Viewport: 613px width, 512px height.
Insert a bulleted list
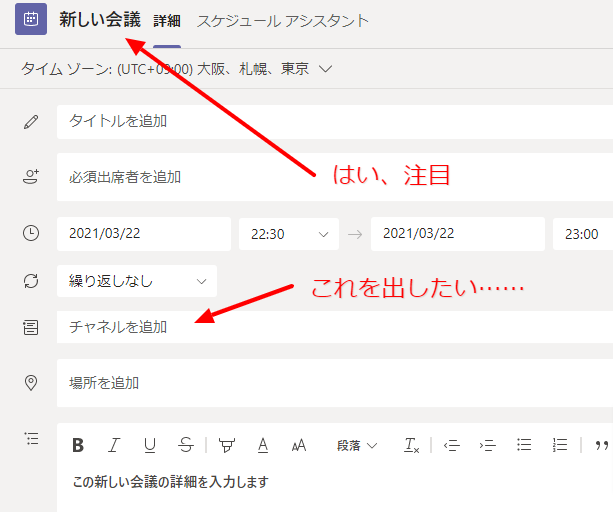pyautogui.click(x=524, y=445)
